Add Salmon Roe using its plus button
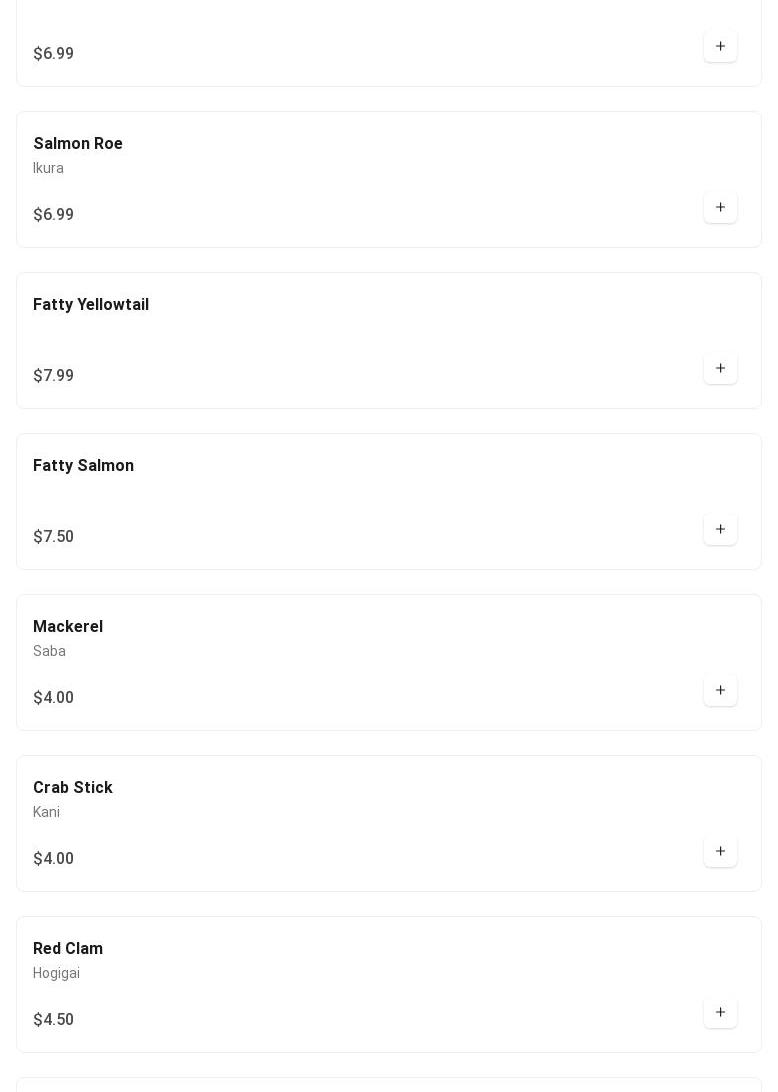This screenshot has height=1092, width=778. coord(720,207)
